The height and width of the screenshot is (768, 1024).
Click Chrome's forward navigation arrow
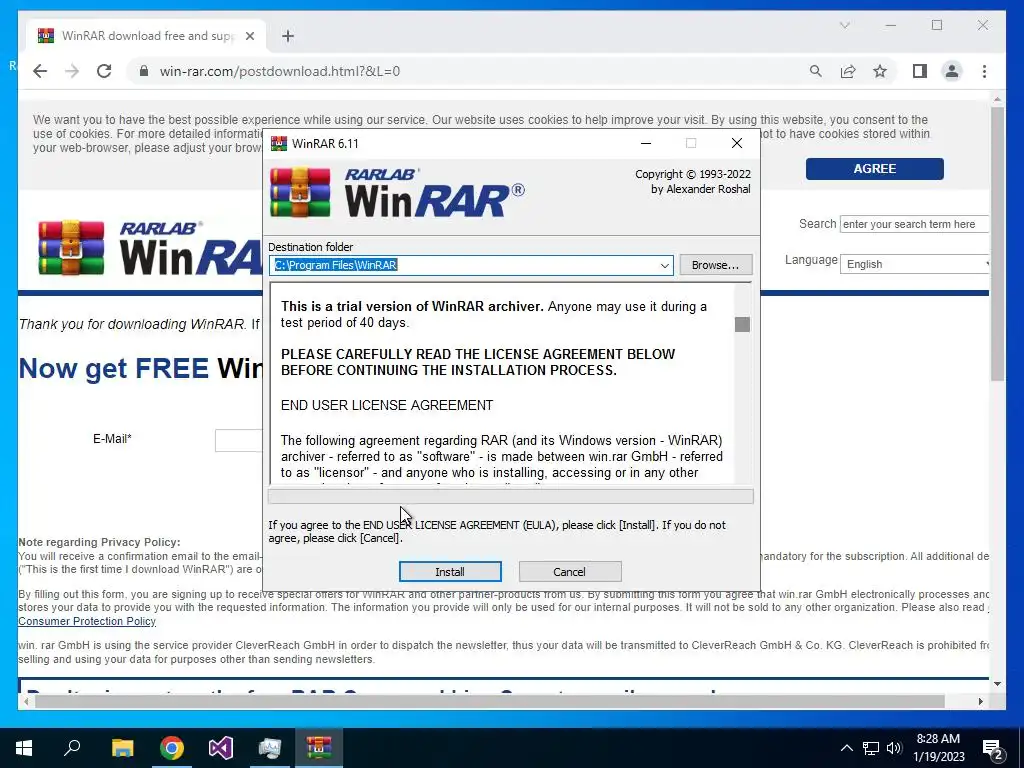click(72, 71)
